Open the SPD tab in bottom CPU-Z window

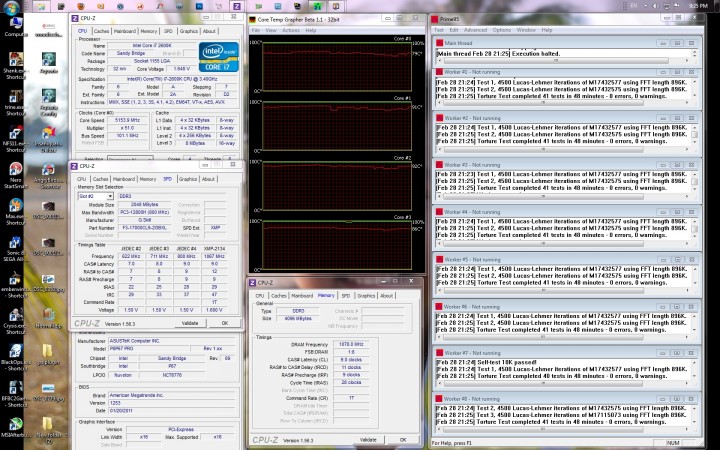click(345, 296)
